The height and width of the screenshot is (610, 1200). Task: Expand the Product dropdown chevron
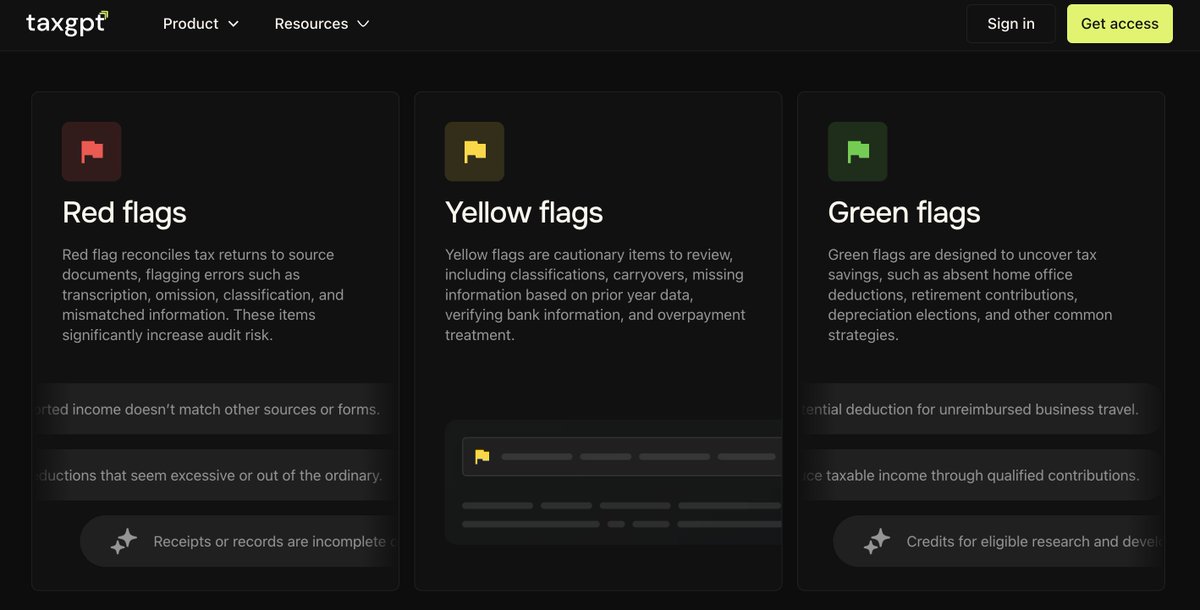233,24
